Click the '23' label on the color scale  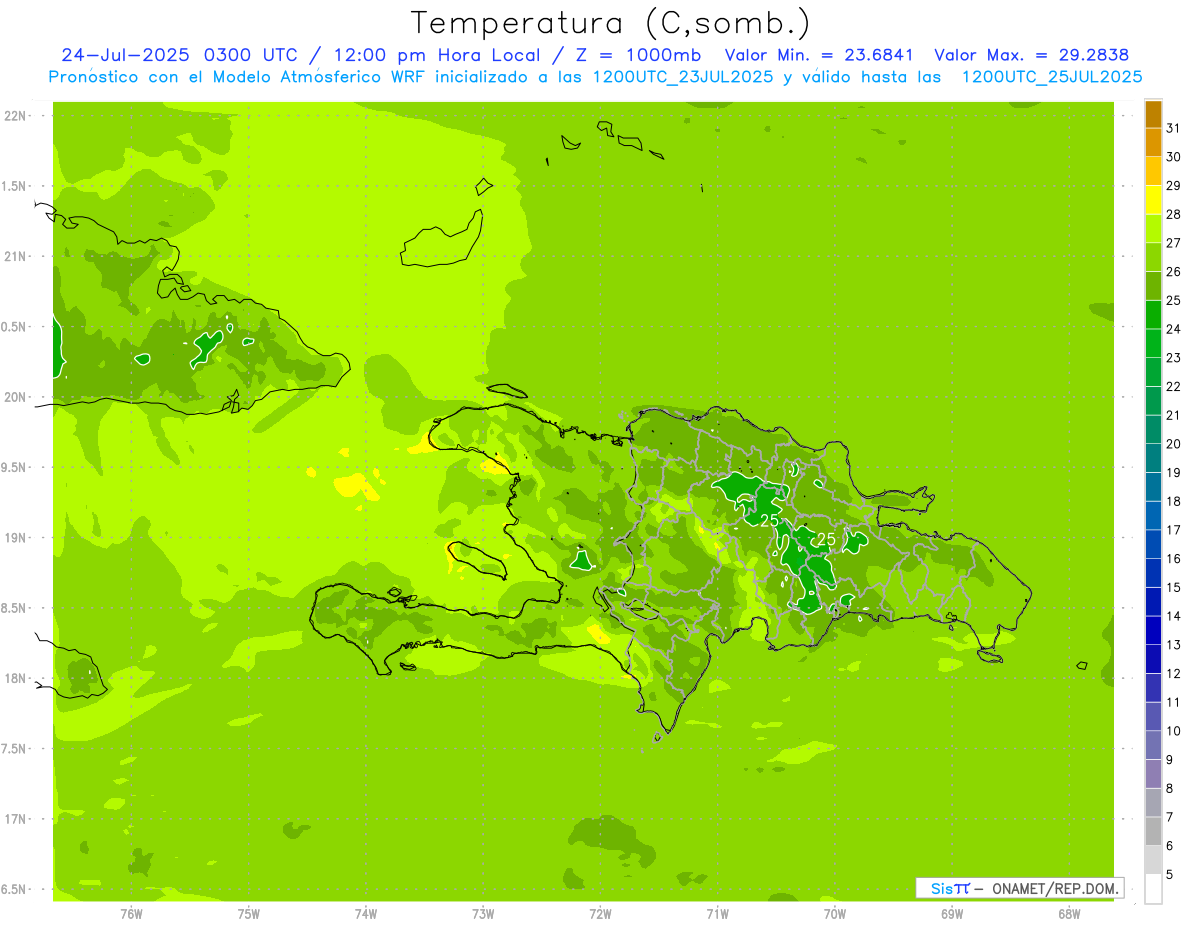[x=1174, y=358]
